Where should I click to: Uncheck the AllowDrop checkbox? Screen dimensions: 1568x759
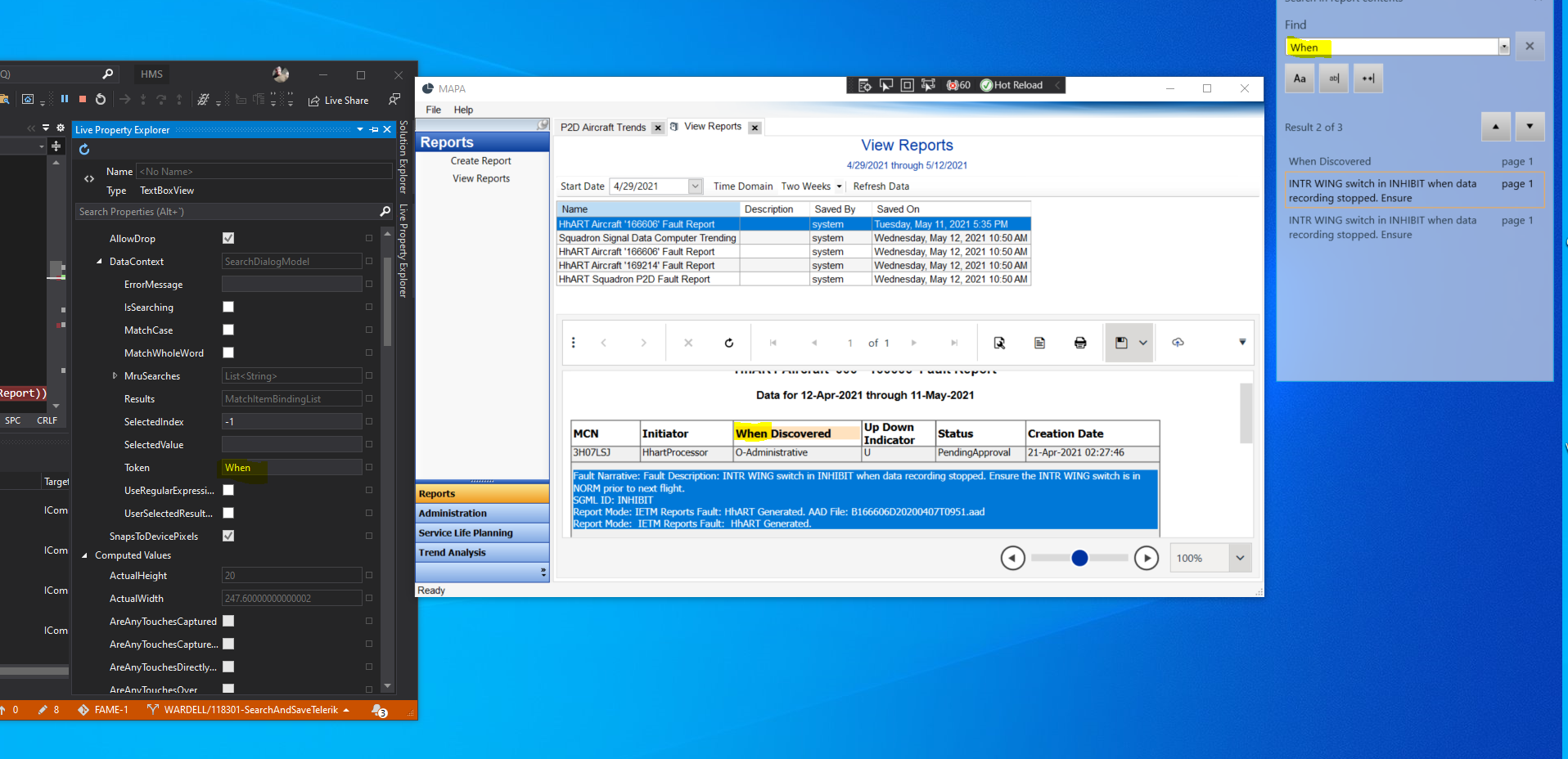pyautogui.click(x=228, y=238)
